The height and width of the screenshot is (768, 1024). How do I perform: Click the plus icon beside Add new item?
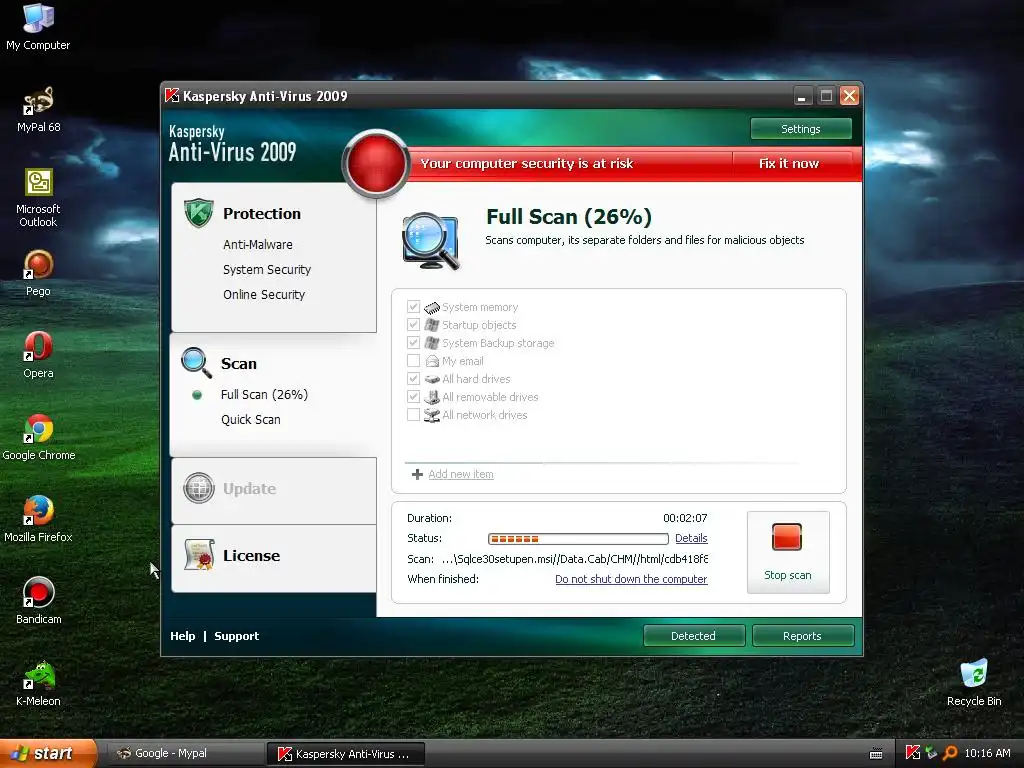coord(417,474)
